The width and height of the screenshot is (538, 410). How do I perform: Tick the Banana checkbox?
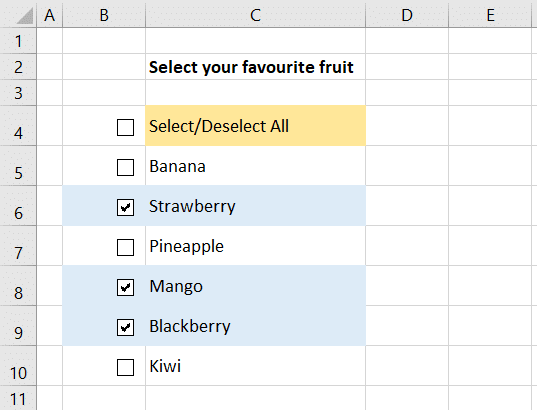pyautogui.click(x=125, y=167)
